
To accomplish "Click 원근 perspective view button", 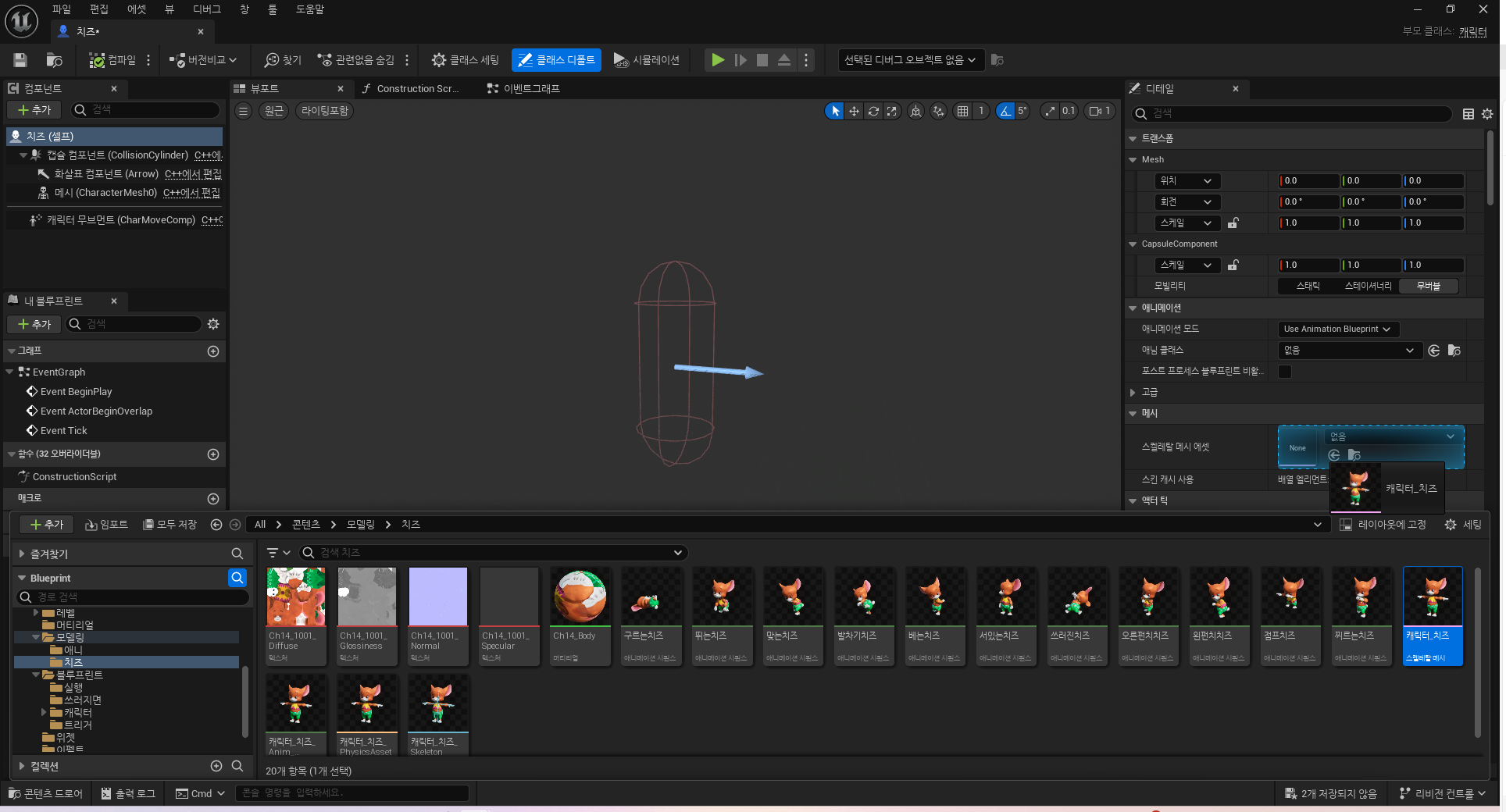I will pyautogui.click(x=274, y=111).
